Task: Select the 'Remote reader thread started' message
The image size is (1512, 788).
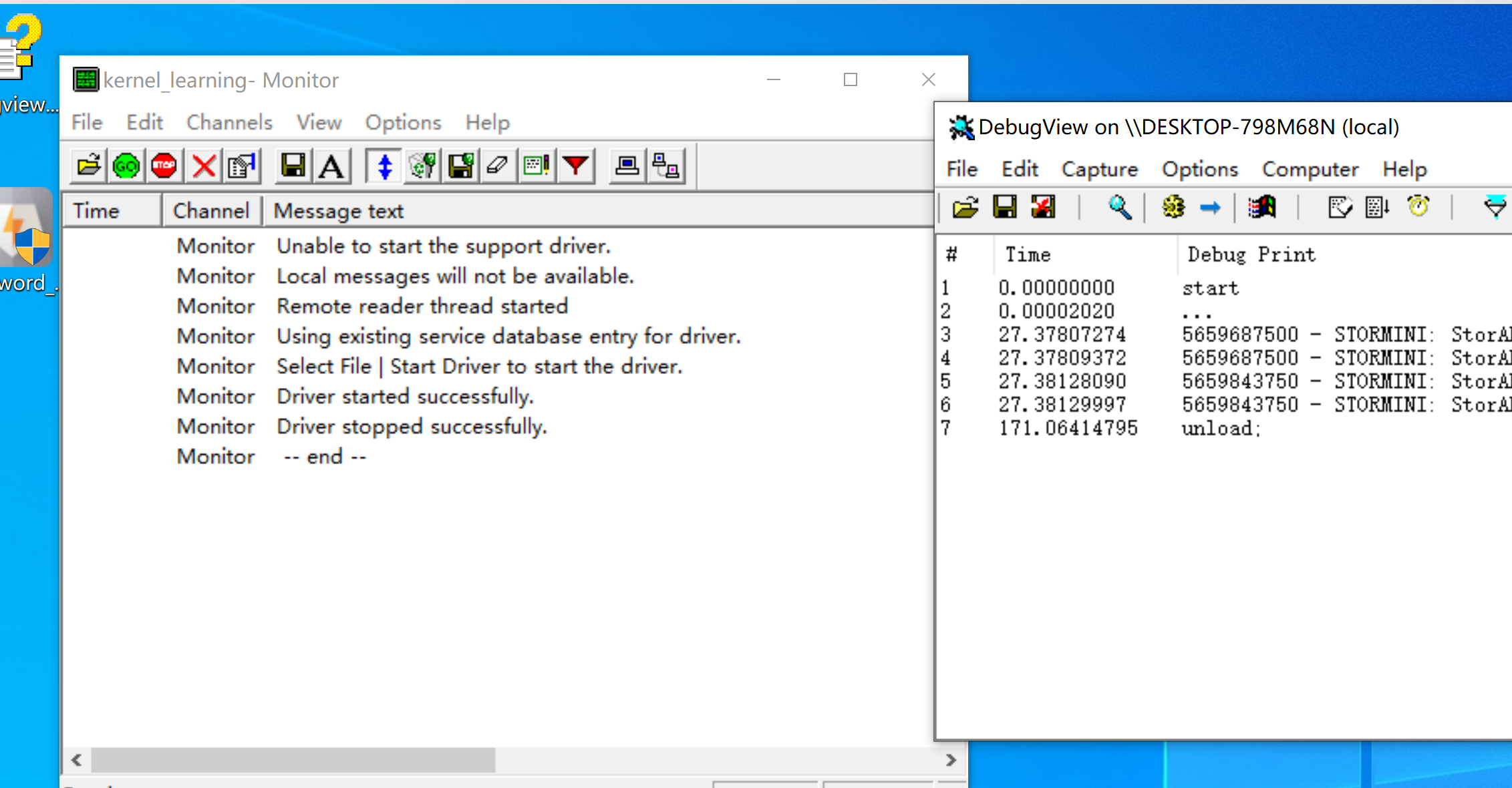Action: click(498, 307)
